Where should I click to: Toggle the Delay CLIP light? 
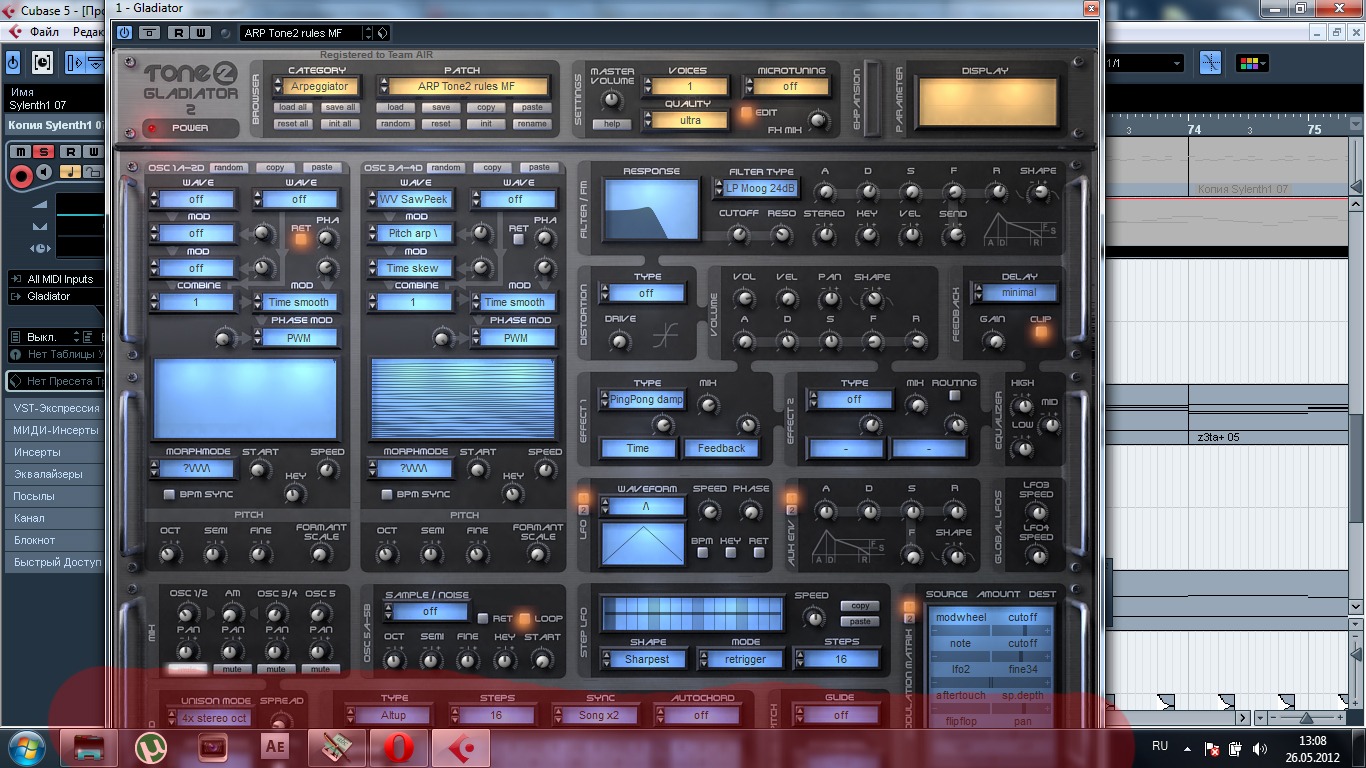coord(1041,333)
